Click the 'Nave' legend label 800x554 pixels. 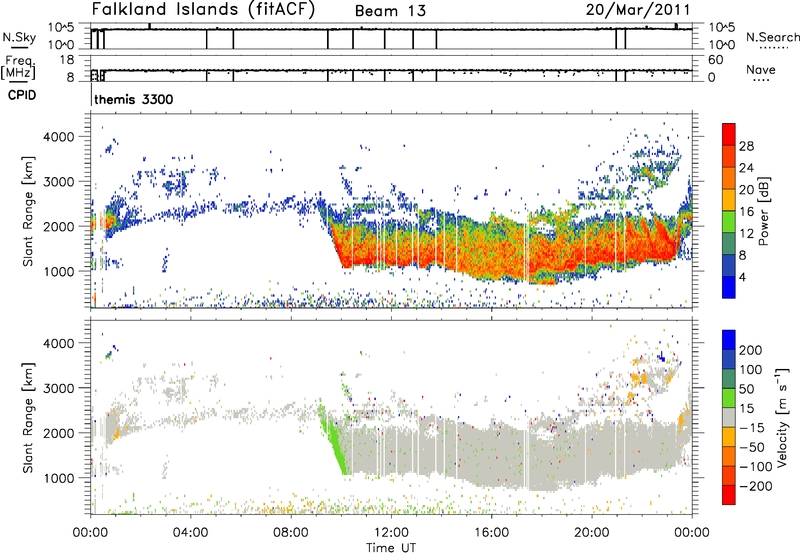[x=761, y=69]
